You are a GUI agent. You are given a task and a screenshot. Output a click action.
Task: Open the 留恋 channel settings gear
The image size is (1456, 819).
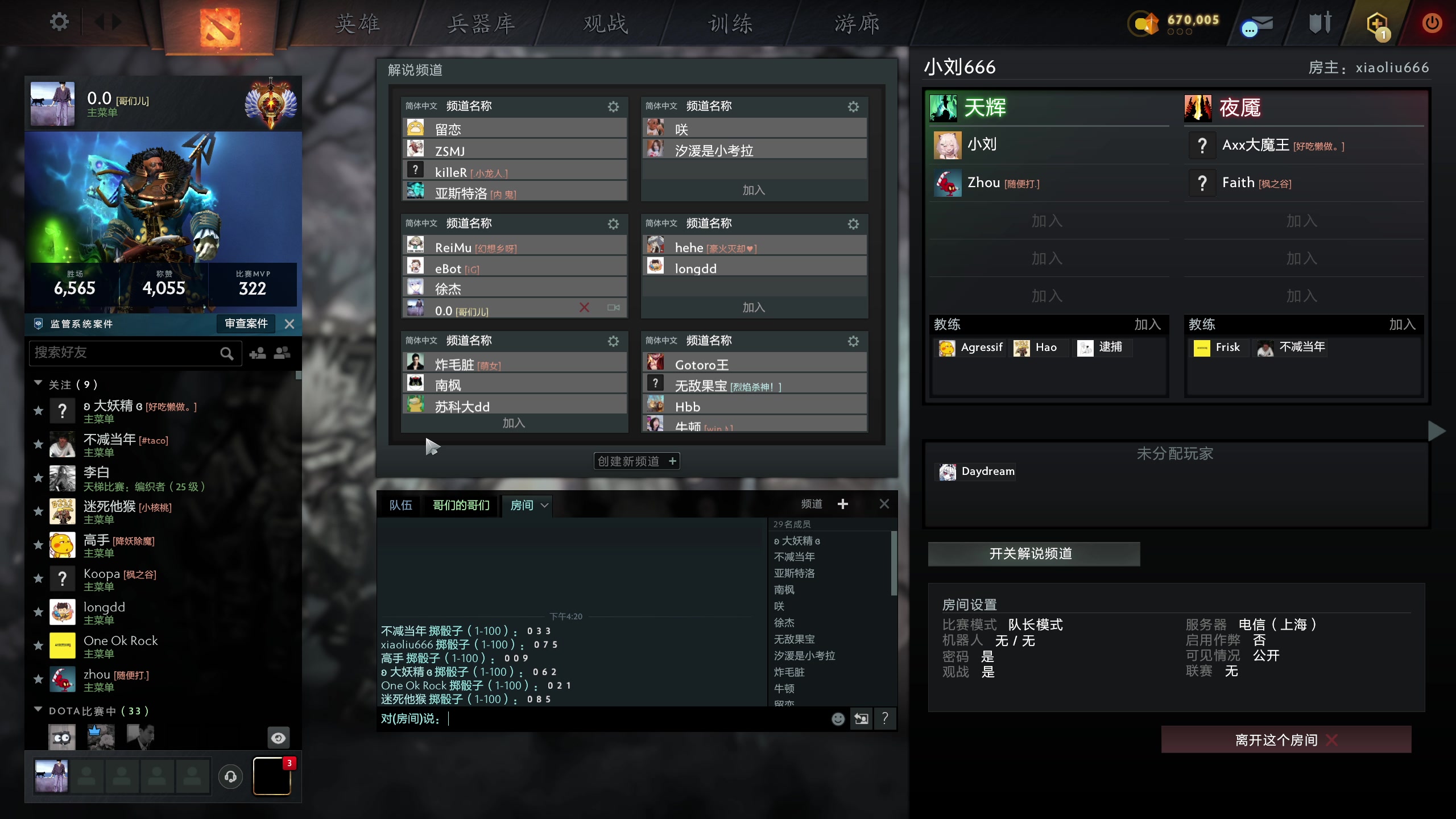613,106
